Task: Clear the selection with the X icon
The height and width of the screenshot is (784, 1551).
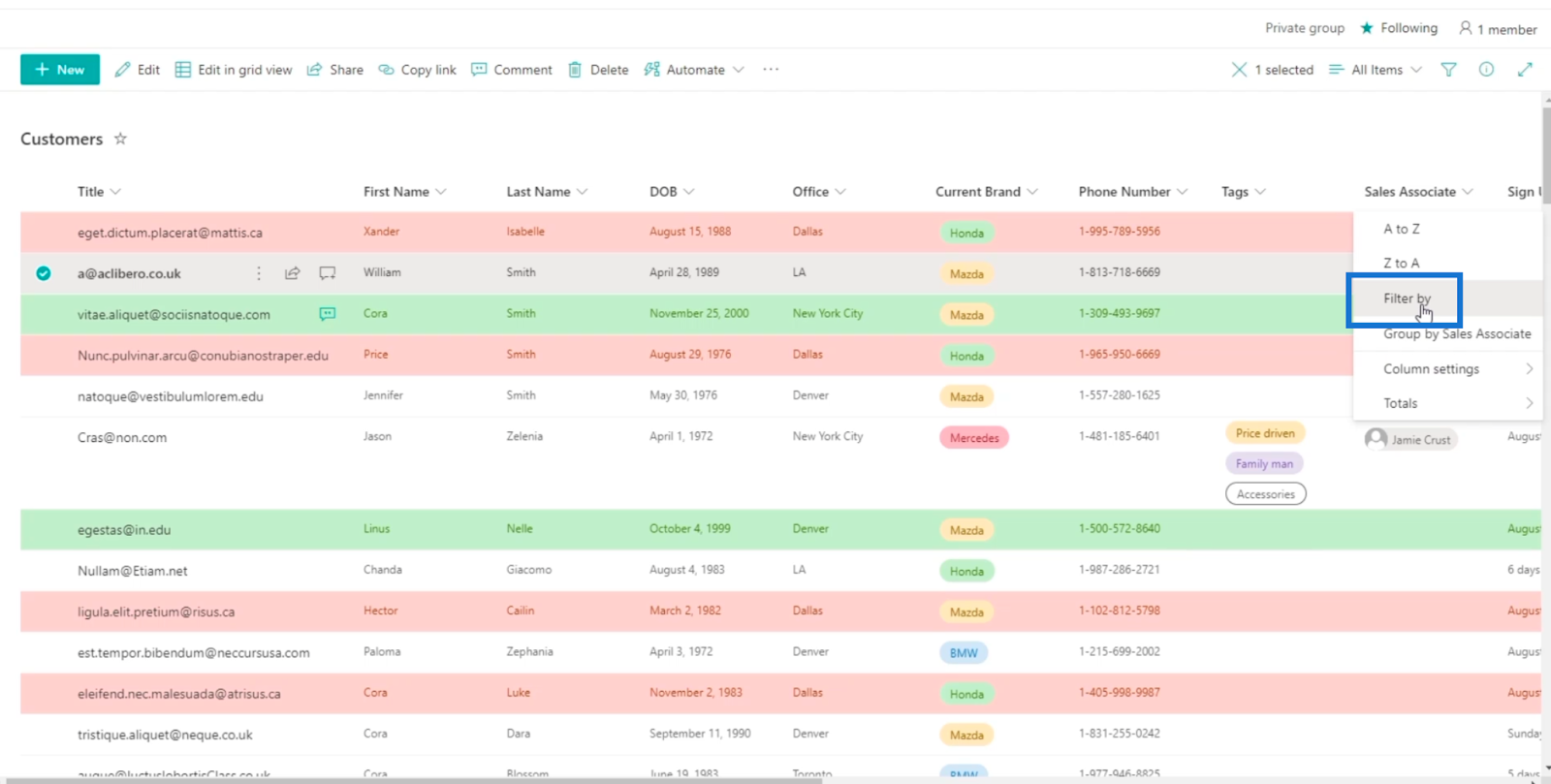Action: tap(1239, 70)
